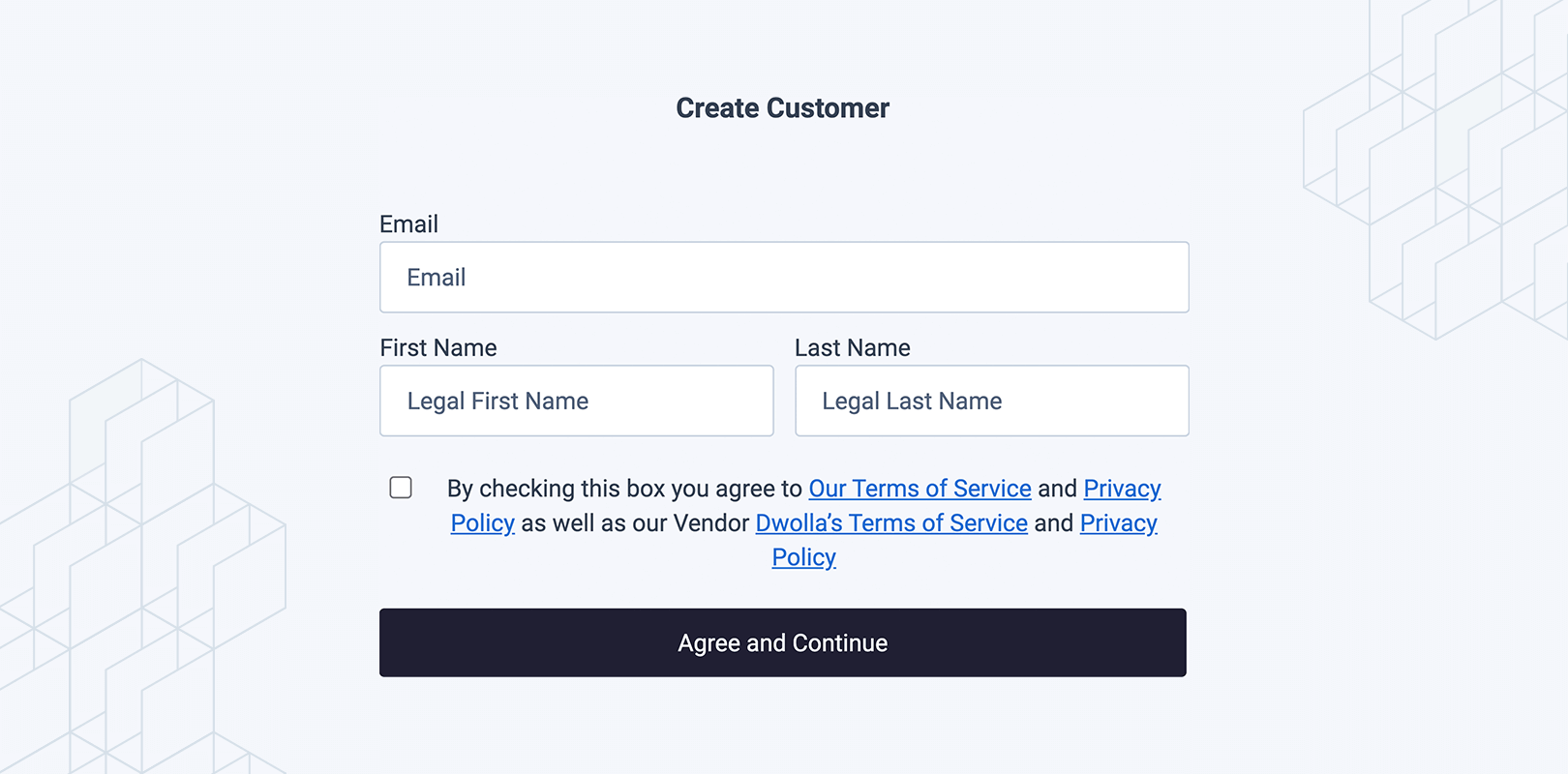Image resolution: width=1568 pixels, height=774 pixels.
Task: Click the Last Name label
Action: click(853, 348)
